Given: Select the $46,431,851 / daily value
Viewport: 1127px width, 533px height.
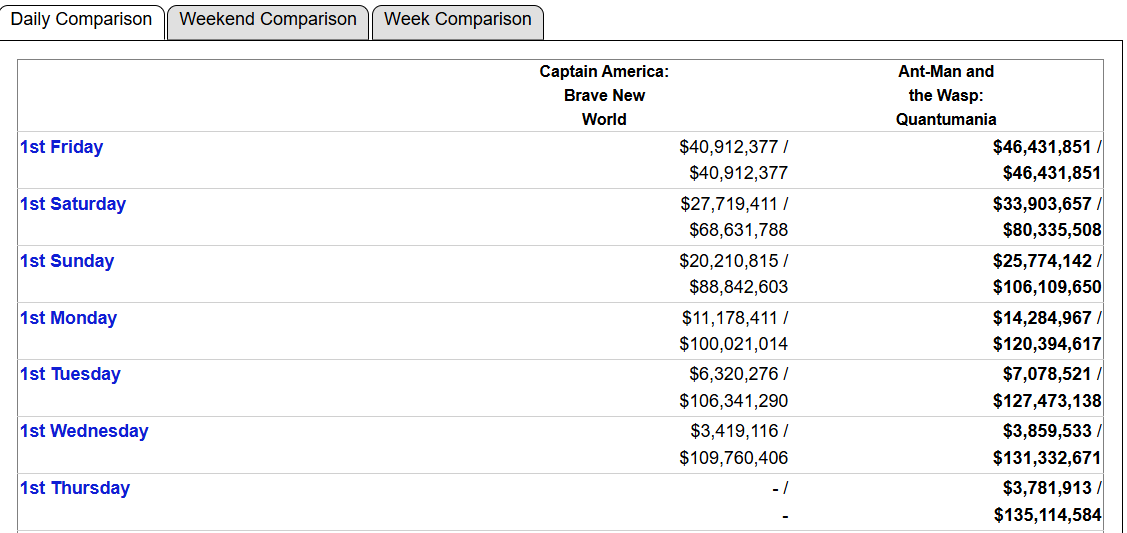Looking at the screenshot, I should 1047,147.
